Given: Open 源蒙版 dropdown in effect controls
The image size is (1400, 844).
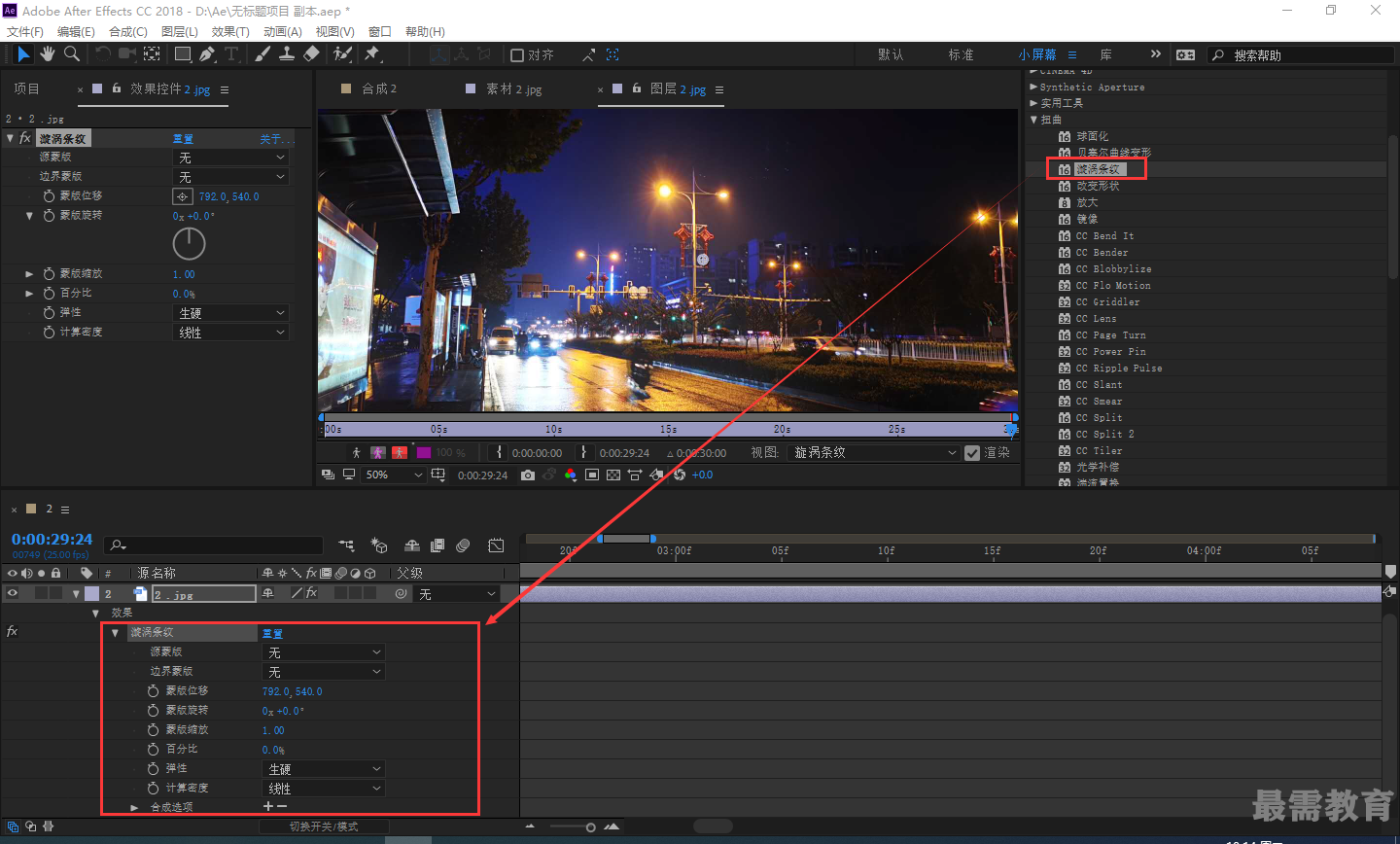Looking at the screenshot, I should pos(231,158).
